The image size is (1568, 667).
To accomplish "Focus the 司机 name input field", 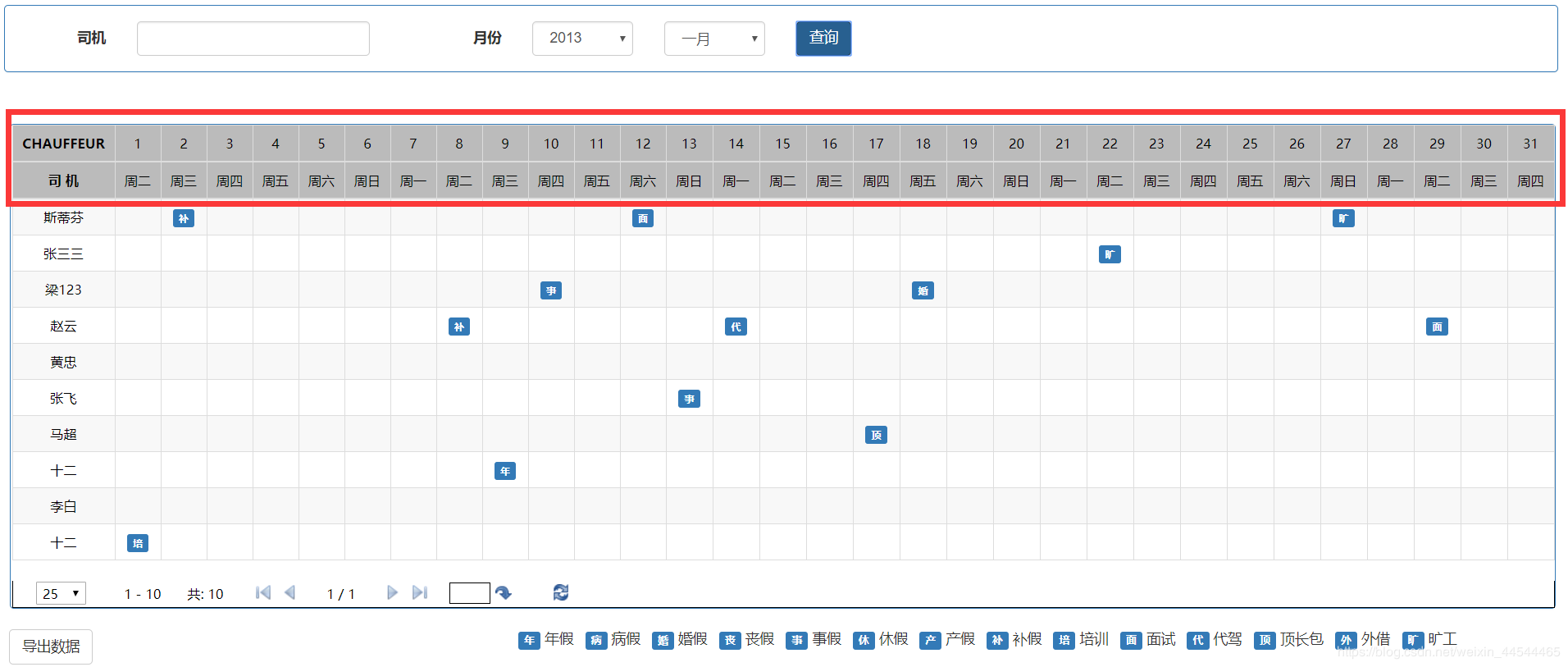I will pos(253,39).
